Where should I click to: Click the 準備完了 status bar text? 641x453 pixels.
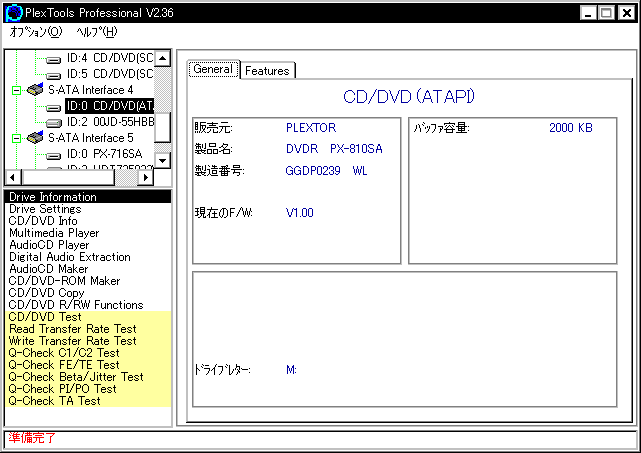pyautogui.click(x=32, y=438)
